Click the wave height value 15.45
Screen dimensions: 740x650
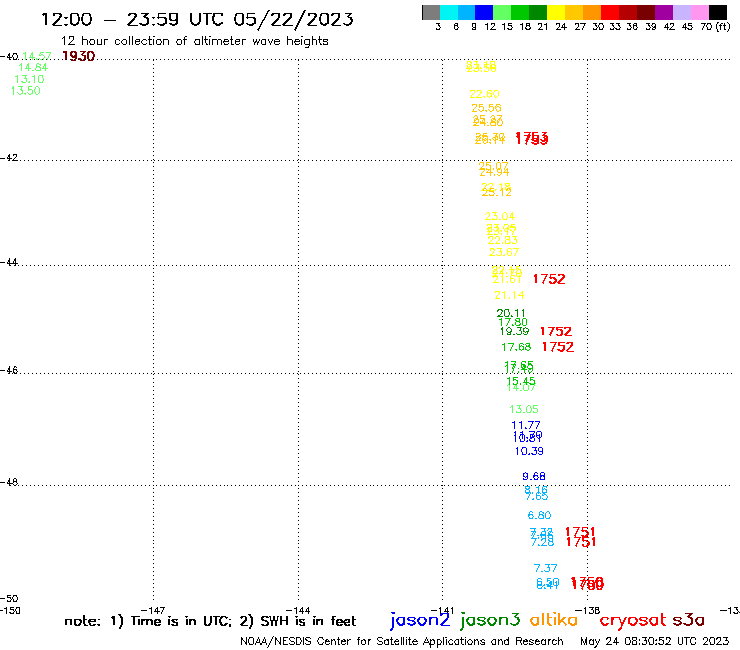pos(521,381)
